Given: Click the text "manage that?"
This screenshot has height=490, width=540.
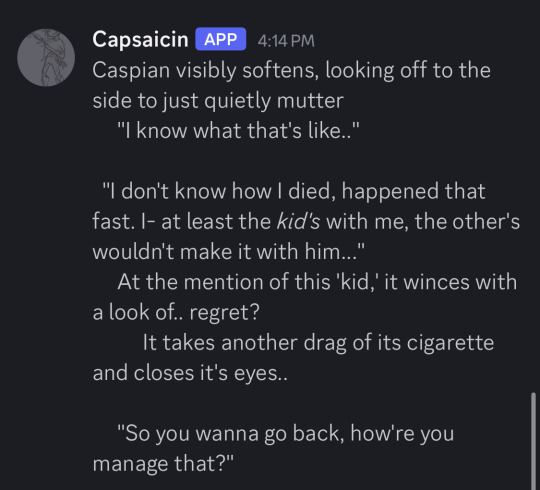Looking at the screenshot, I should 163,463.
